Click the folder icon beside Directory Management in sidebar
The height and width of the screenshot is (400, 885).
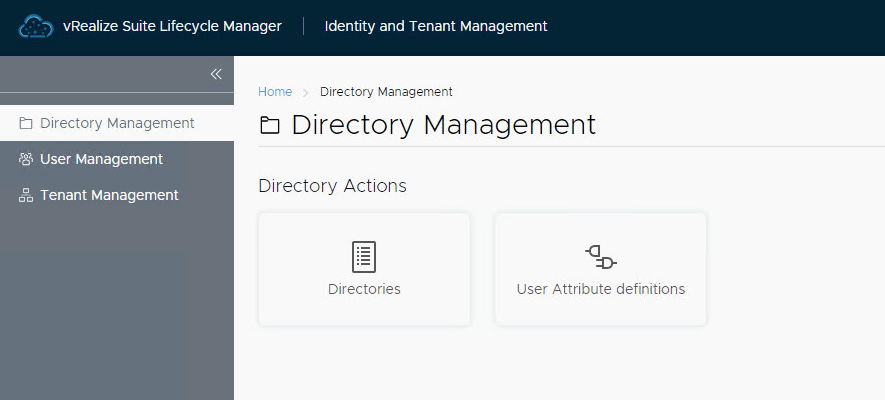26,124
